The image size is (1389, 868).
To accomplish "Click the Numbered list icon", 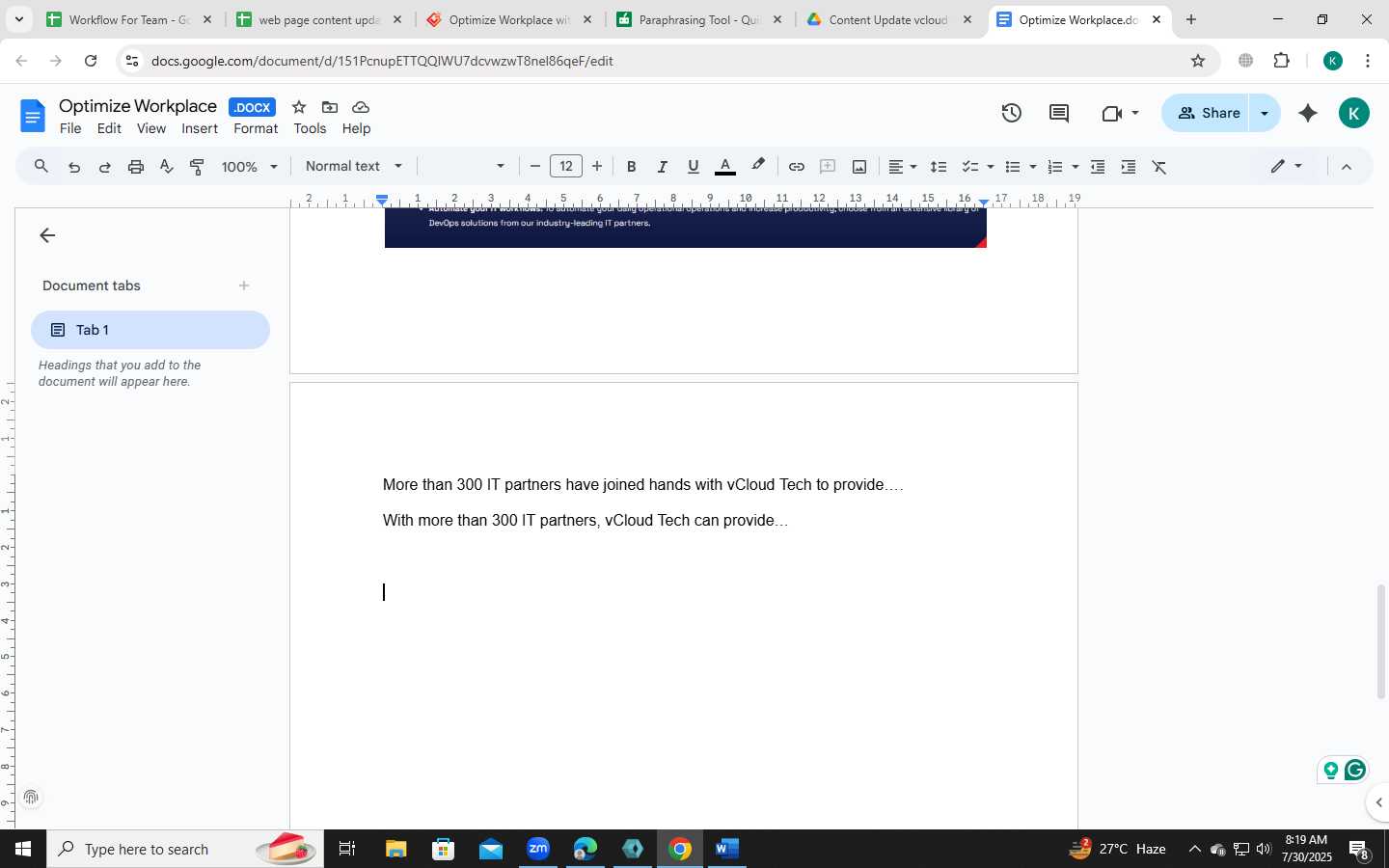I will (x=1055, y=167).
